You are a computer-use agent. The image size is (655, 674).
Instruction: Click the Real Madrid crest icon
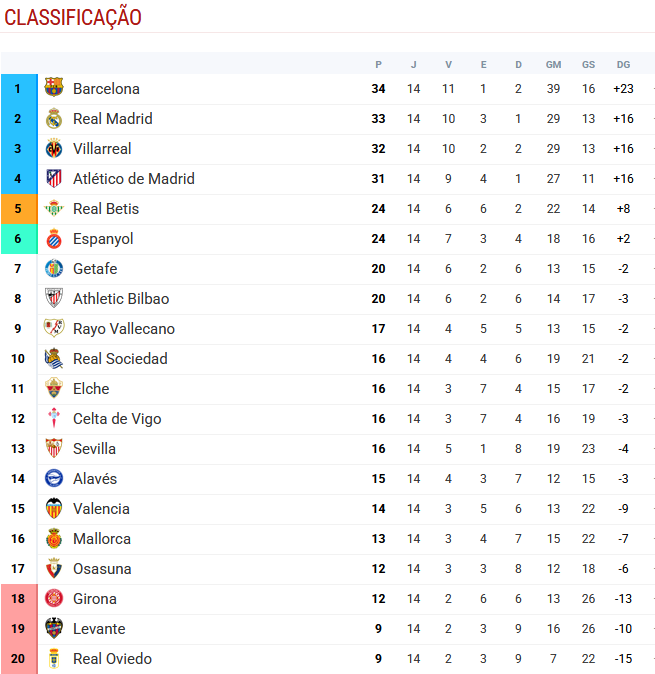point(54,119)
